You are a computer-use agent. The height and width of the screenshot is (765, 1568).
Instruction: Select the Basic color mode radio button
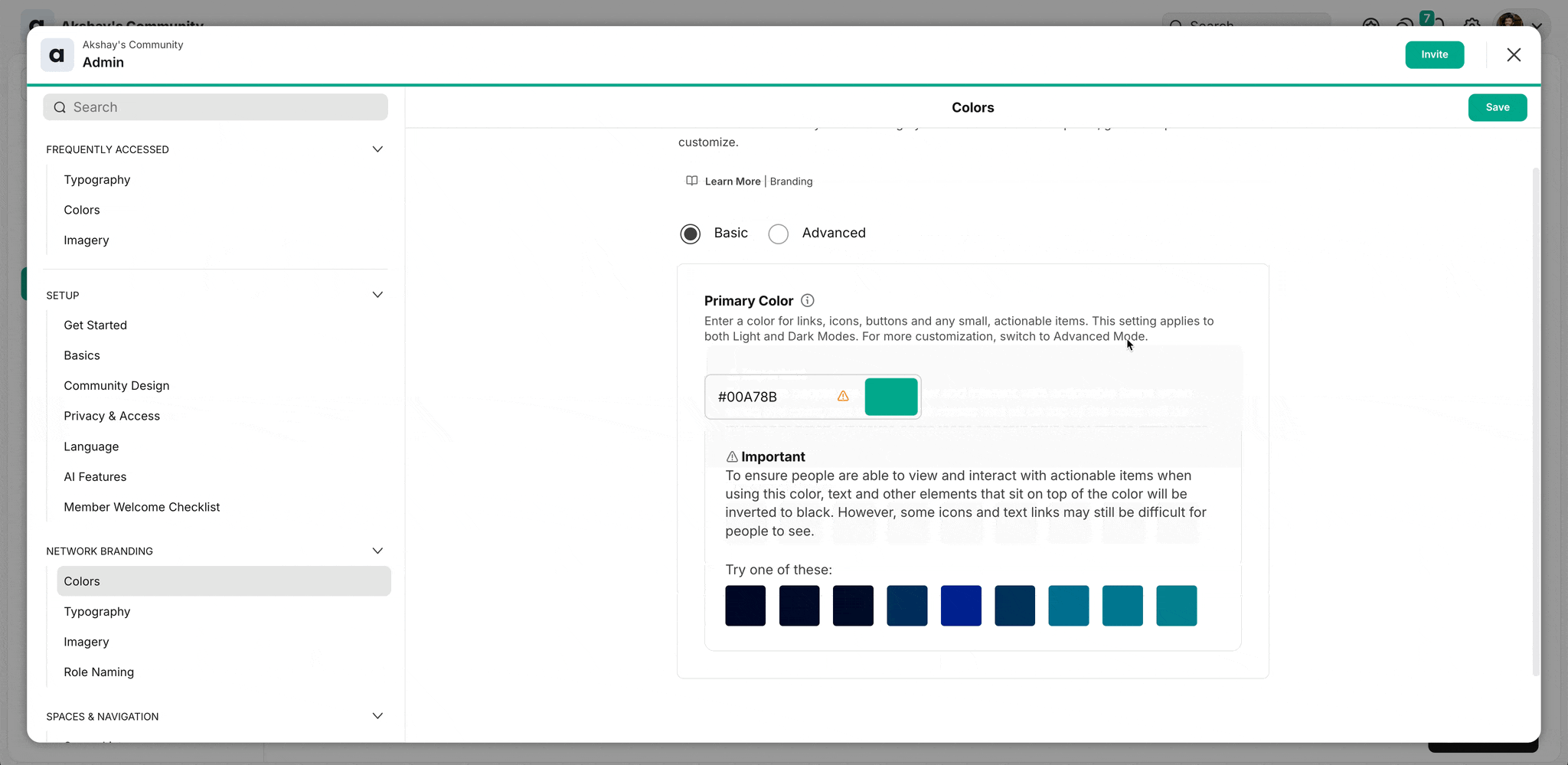tap(691, 234)
